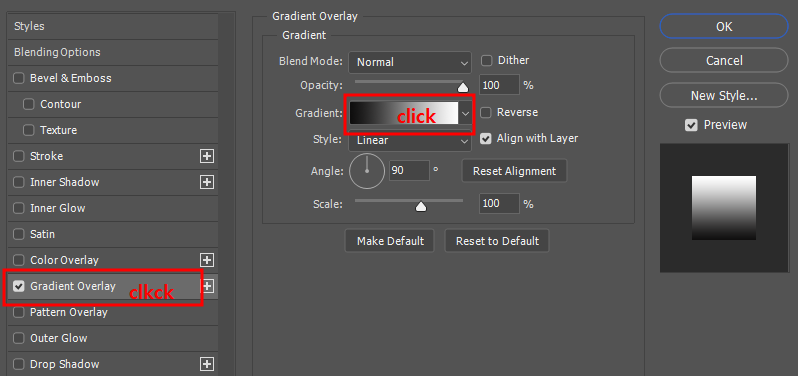
Task: Click the OK button
Action: (724, 26)
